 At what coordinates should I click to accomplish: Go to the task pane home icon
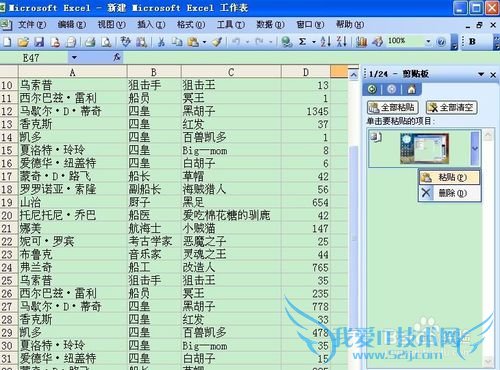(x=411, y=89)
